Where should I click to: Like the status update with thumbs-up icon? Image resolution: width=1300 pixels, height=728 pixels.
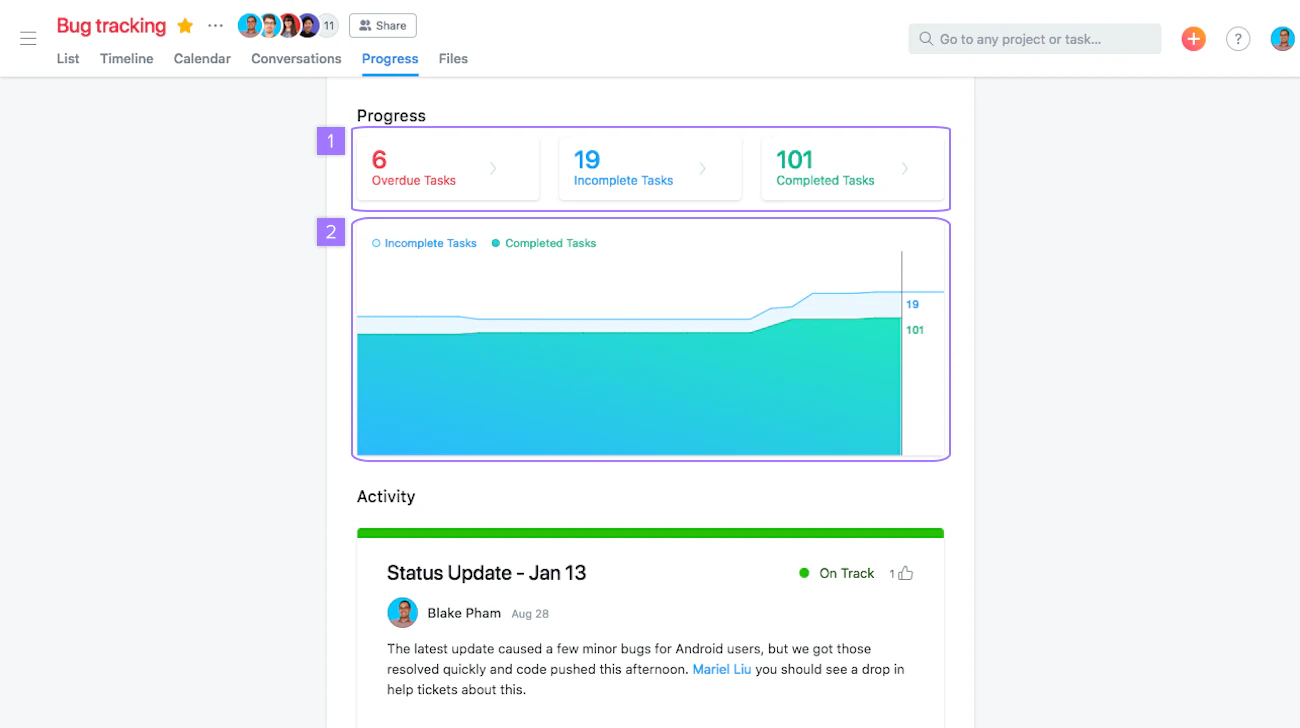[906, 573]
